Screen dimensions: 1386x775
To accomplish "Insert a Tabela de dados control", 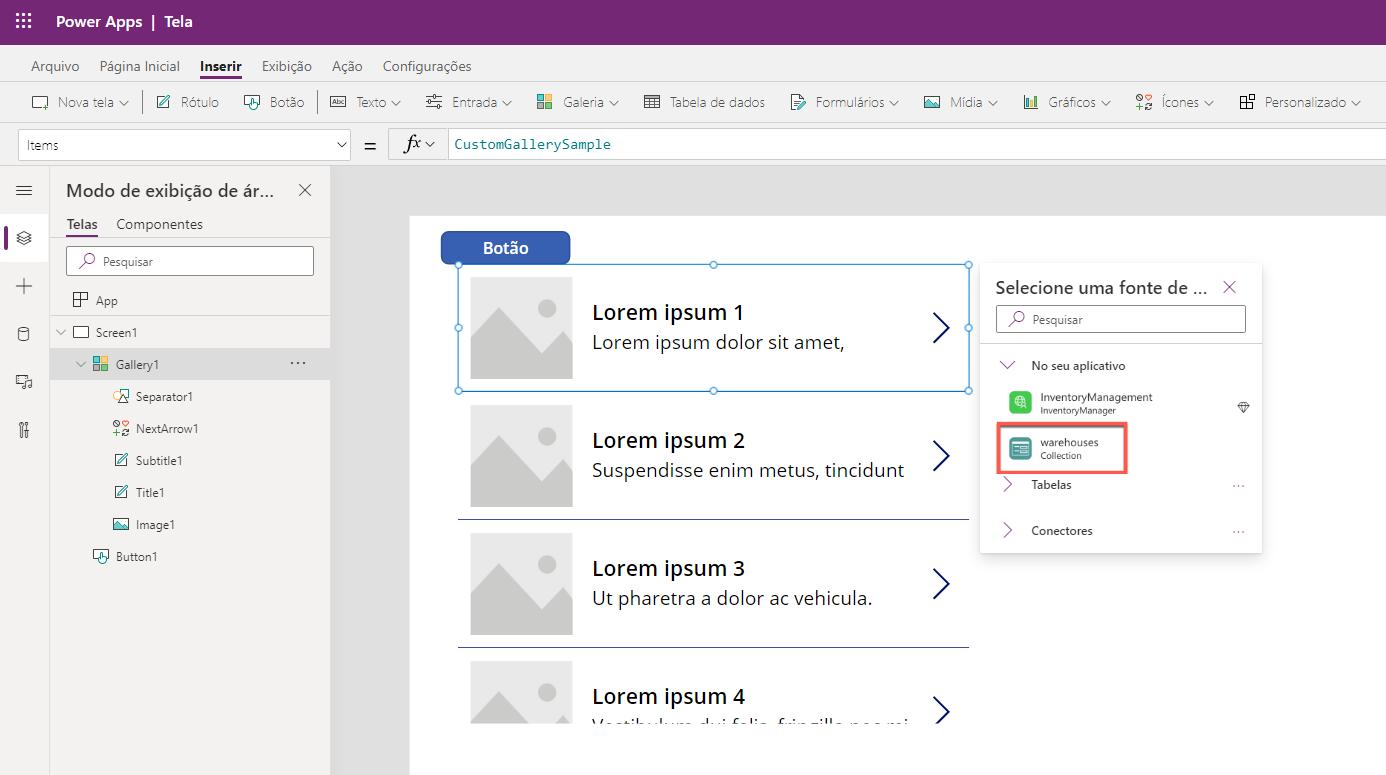I will point(704,102).
